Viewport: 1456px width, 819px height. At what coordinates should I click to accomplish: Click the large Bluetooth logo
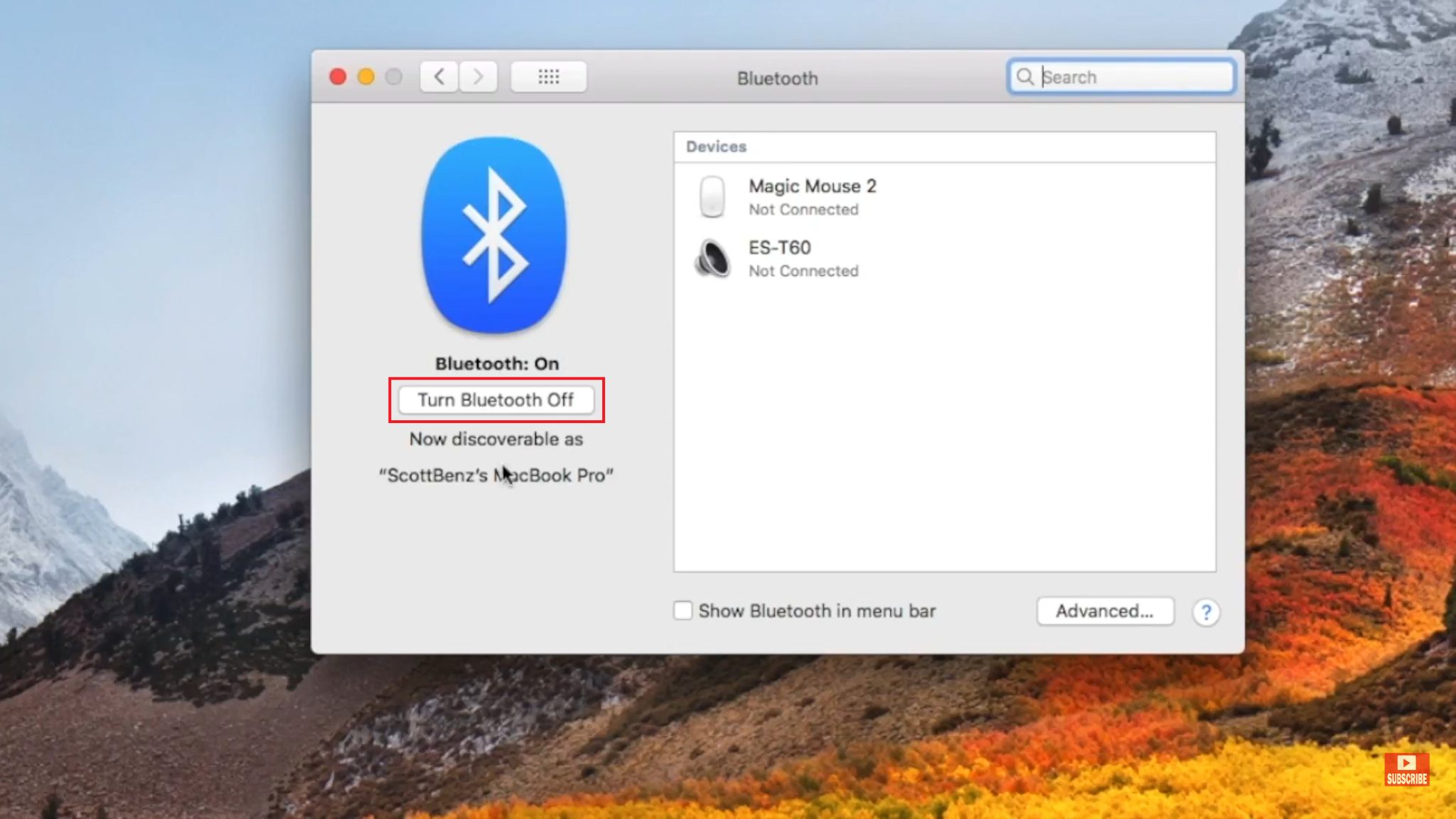[x=494, y=235]
